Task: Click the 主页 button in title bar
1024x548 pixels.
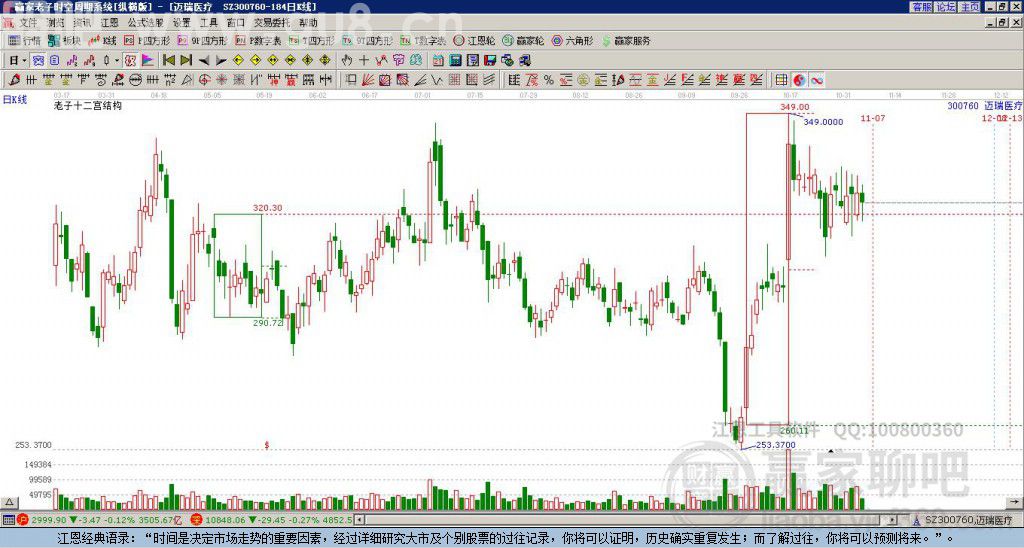Action: pos(969,7)
